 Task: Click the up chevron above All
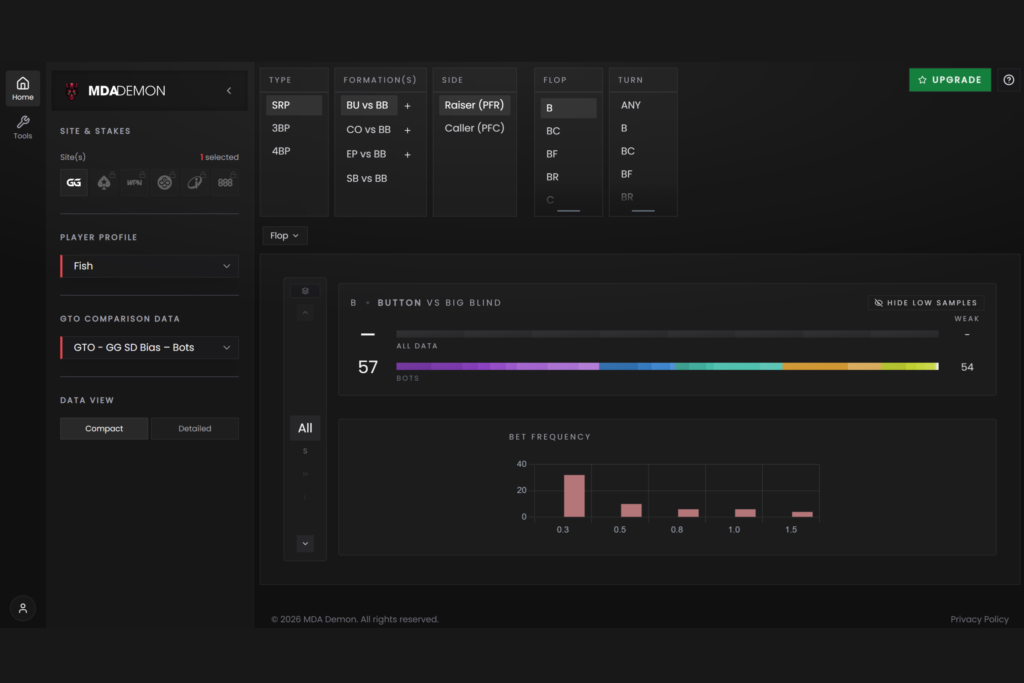pos(305,313)
